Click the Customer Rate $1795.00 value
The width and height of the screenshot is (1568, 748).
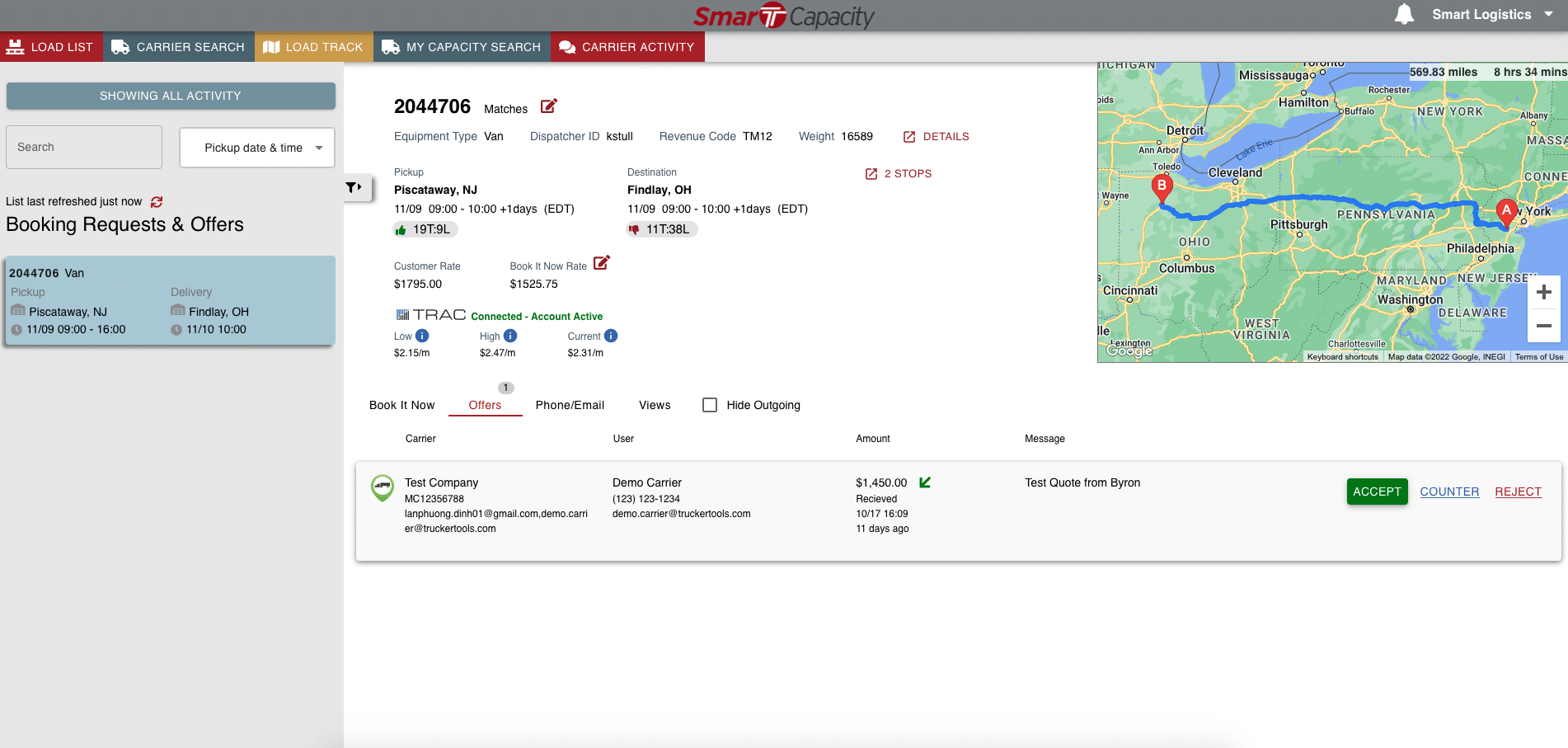(x=418, y=284)
